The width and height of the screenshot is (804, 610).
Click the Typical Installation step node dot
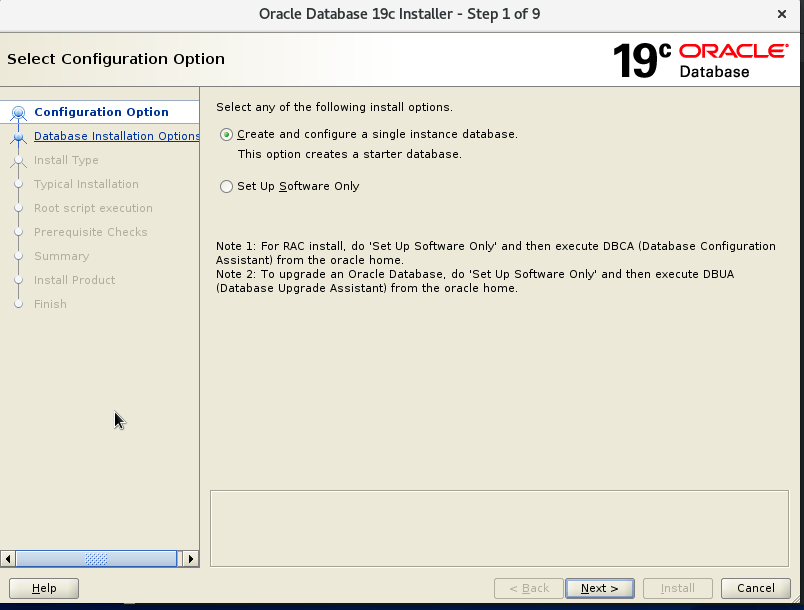point(18,184)
